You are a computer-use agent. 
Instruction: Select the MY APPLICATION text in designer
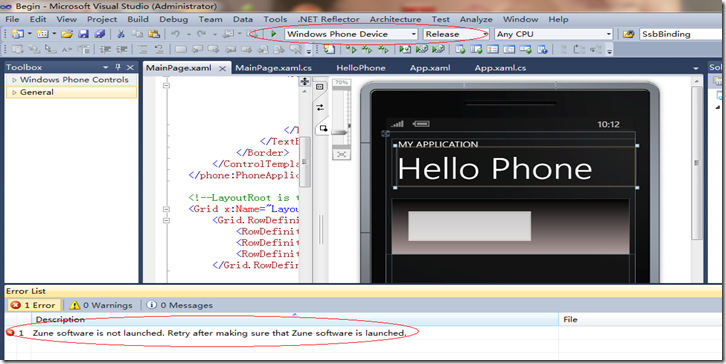pyautogui.click(x=438, y=144)
